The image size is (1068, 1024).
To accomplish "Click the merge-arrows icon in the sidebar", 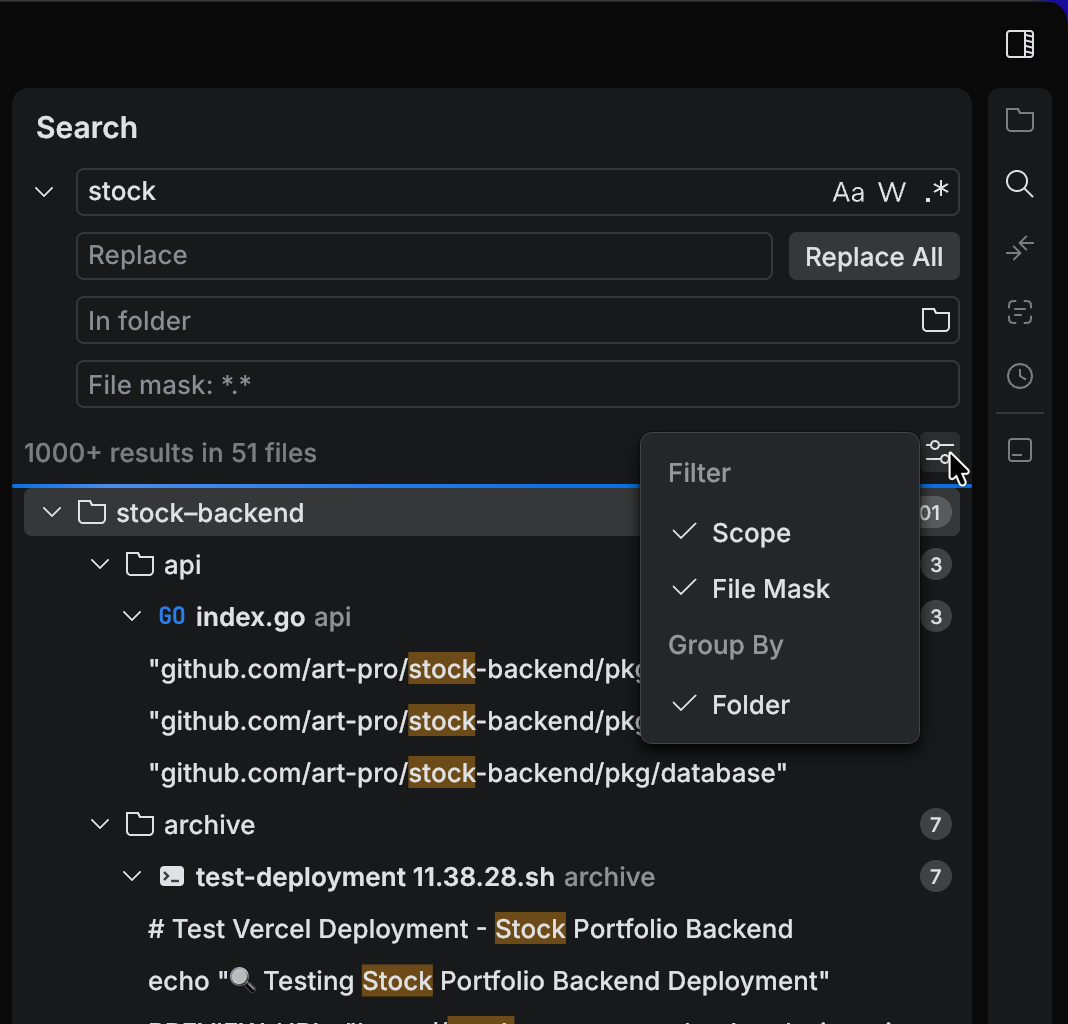I will (x=1019, y=248).
